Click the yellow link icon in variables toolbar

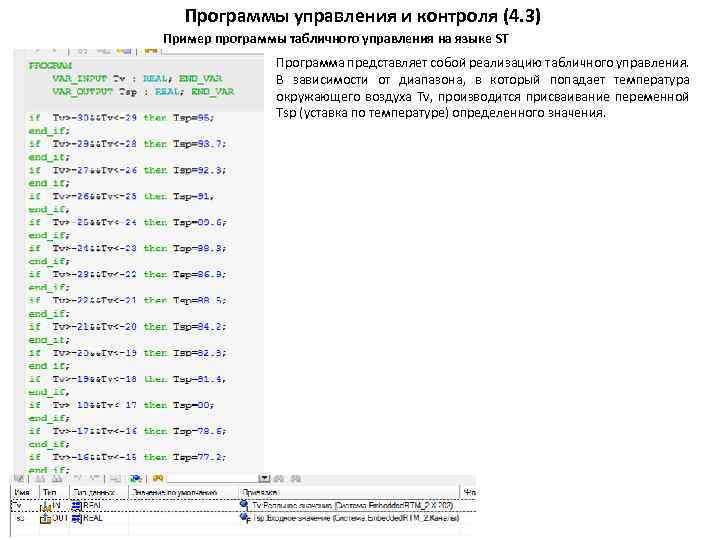tap(158, 479)
